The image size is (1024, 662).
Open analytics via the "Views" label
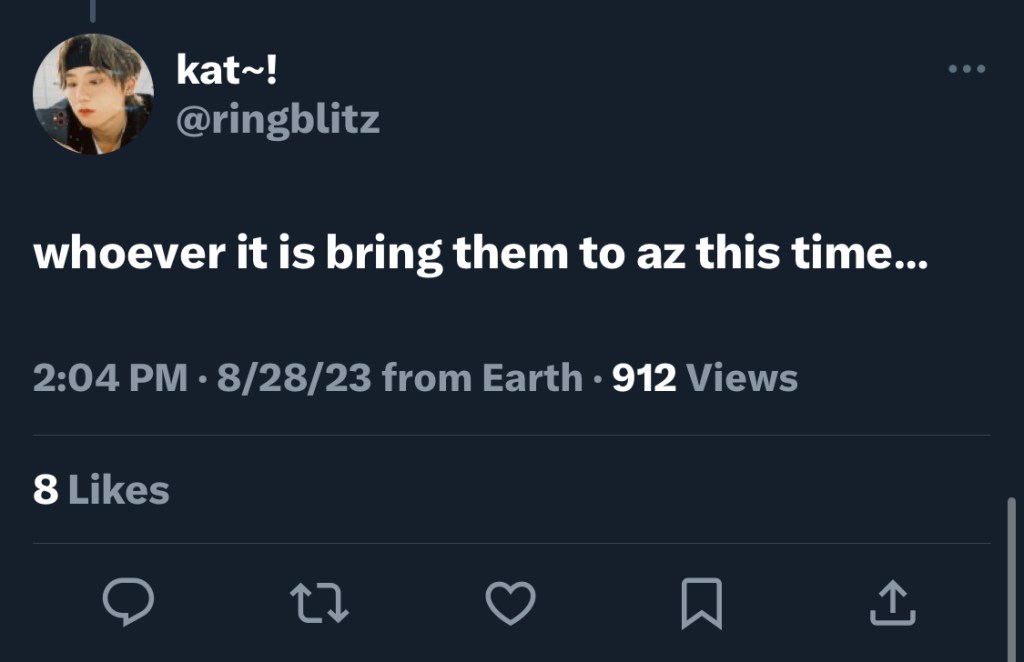(743, 378)
